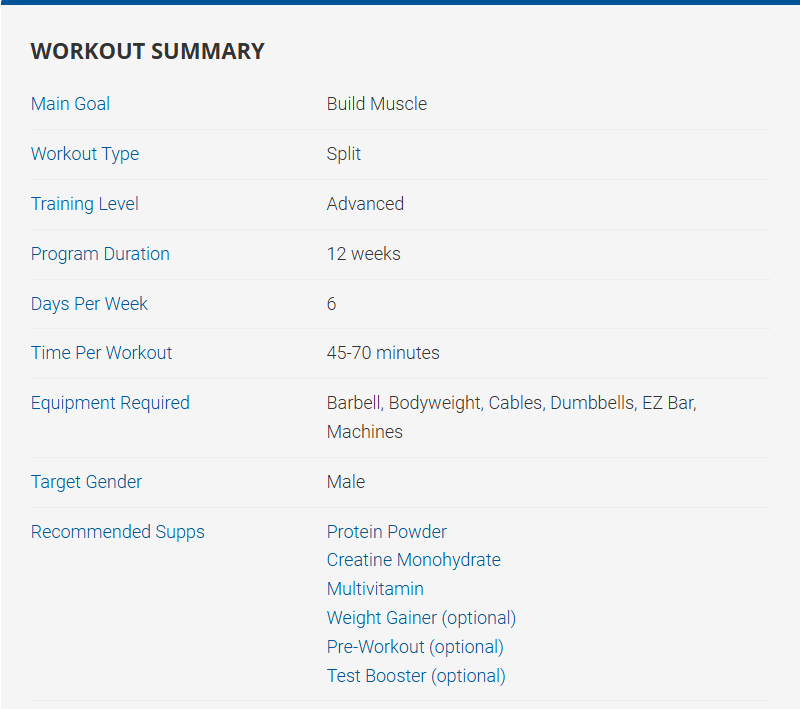The image size is (800, 709).
Task: Click the 12 weeks duration value
Action: (x=363, y=254)
